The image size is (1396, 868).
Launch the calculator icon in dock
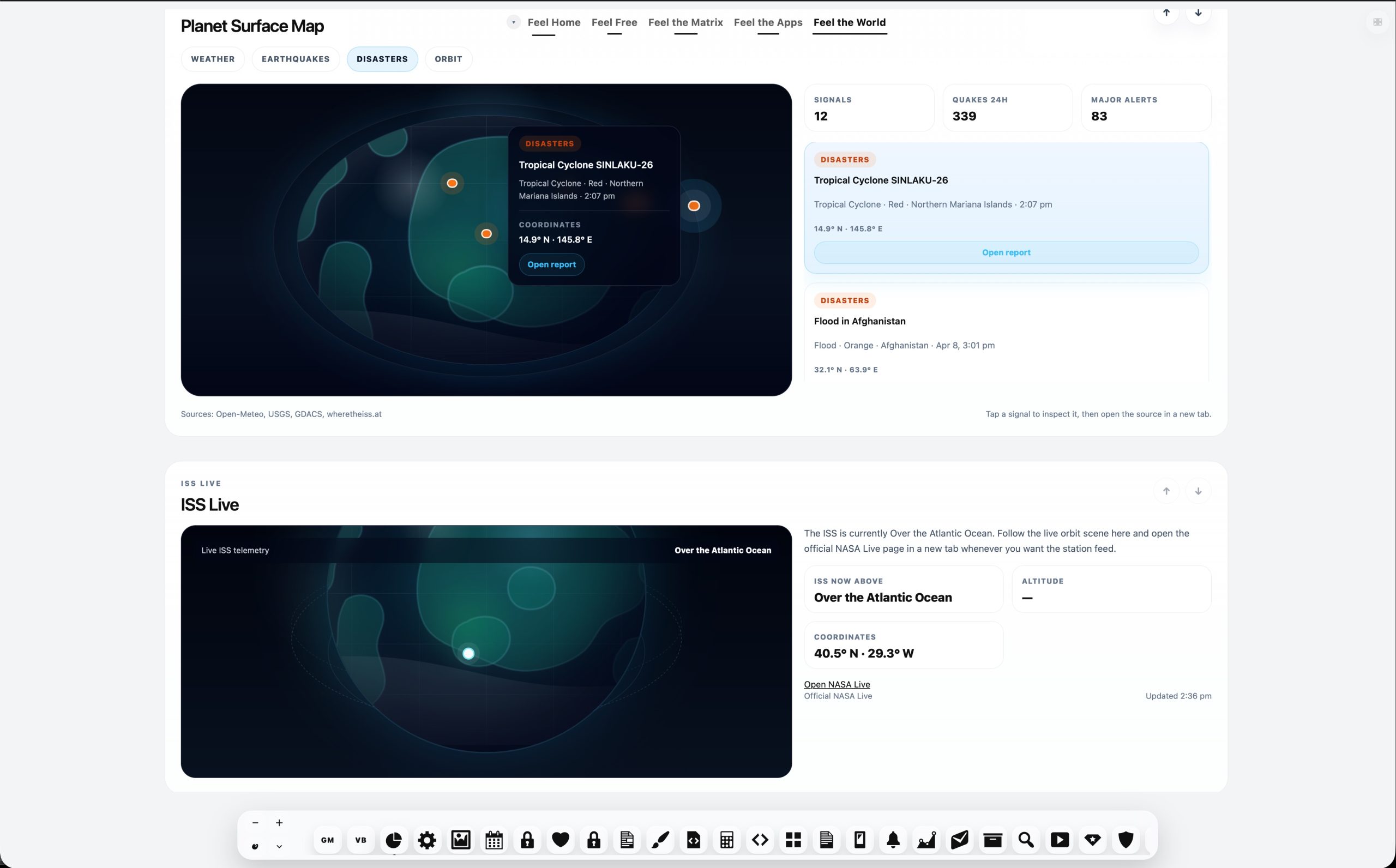click(x=727, y=840)
